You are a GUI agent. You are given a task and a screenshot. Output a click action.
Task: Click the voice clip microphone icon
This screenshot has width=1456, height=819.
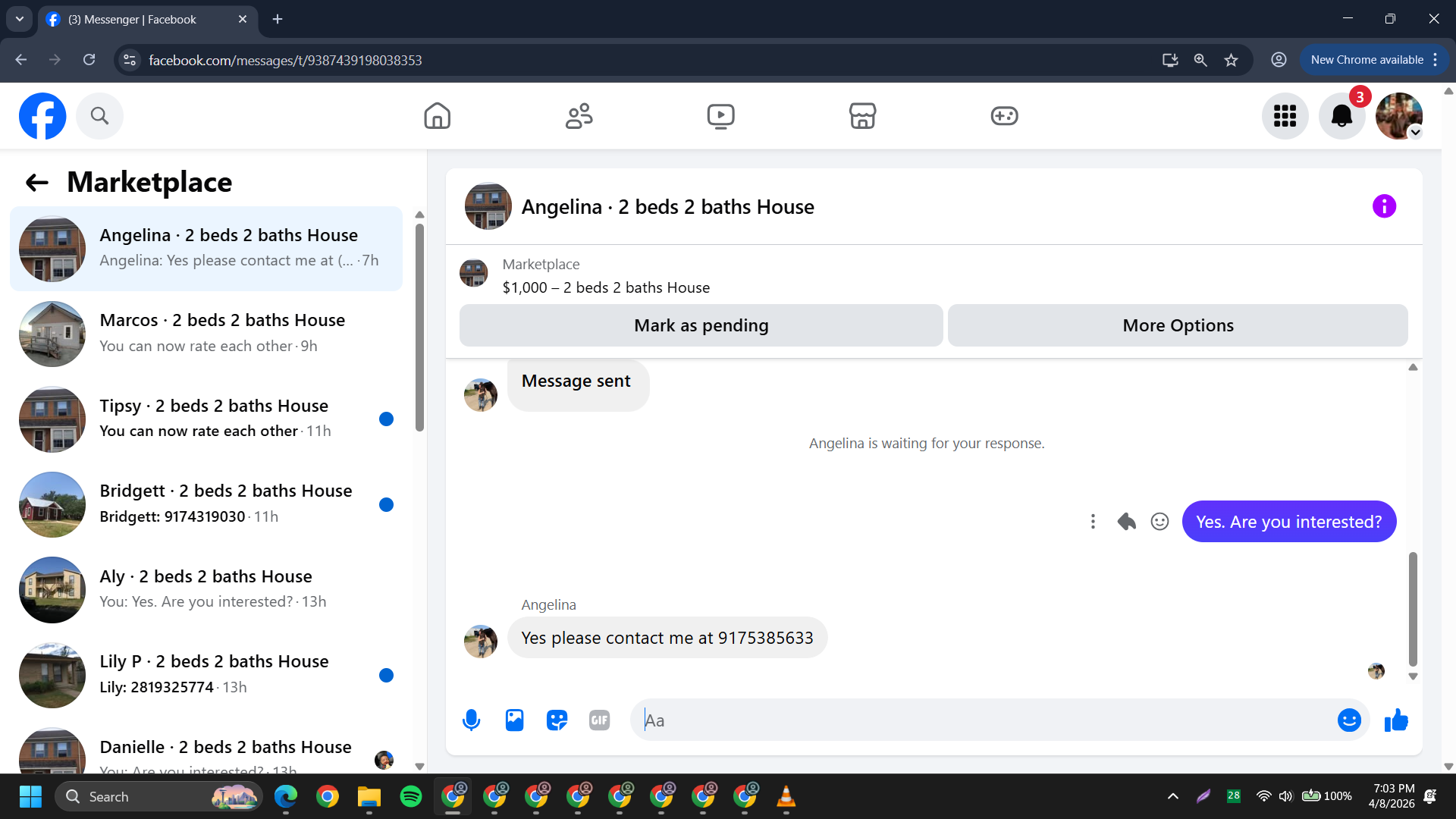[x=471, y=720]
